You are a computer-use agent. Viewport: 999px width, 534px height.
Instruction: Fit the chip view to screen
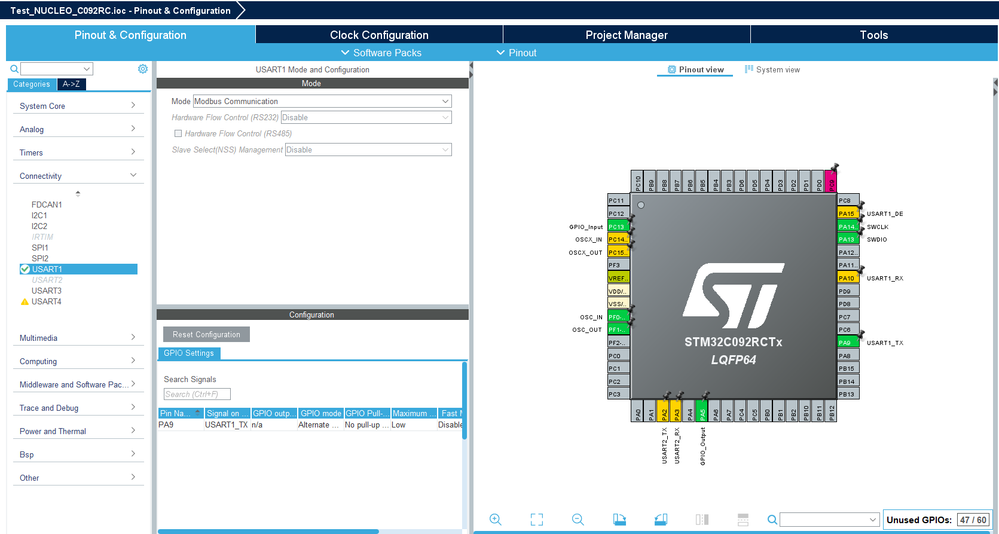point(536,519)
